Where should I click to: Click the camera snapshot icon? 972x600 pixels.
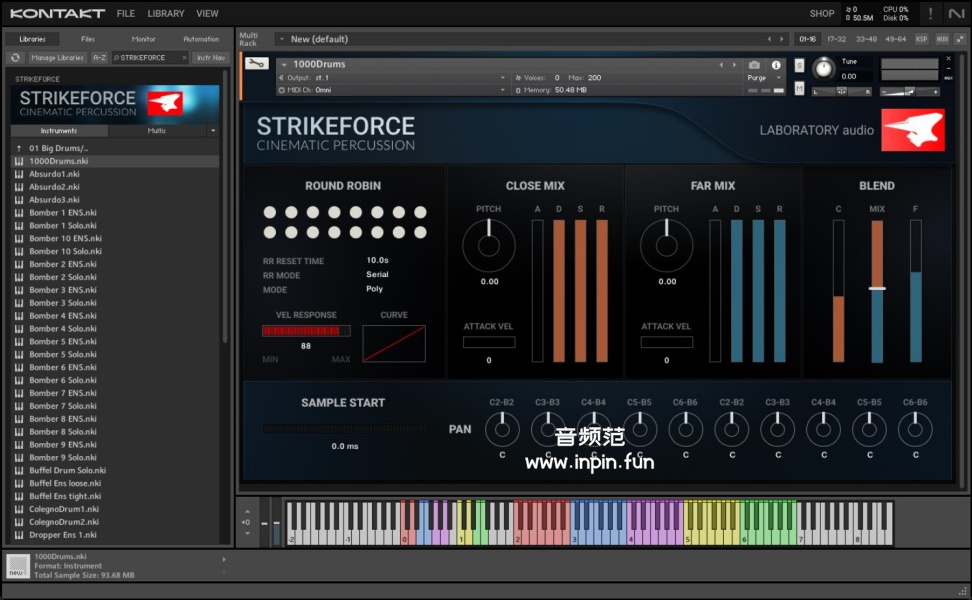point(754,65)
